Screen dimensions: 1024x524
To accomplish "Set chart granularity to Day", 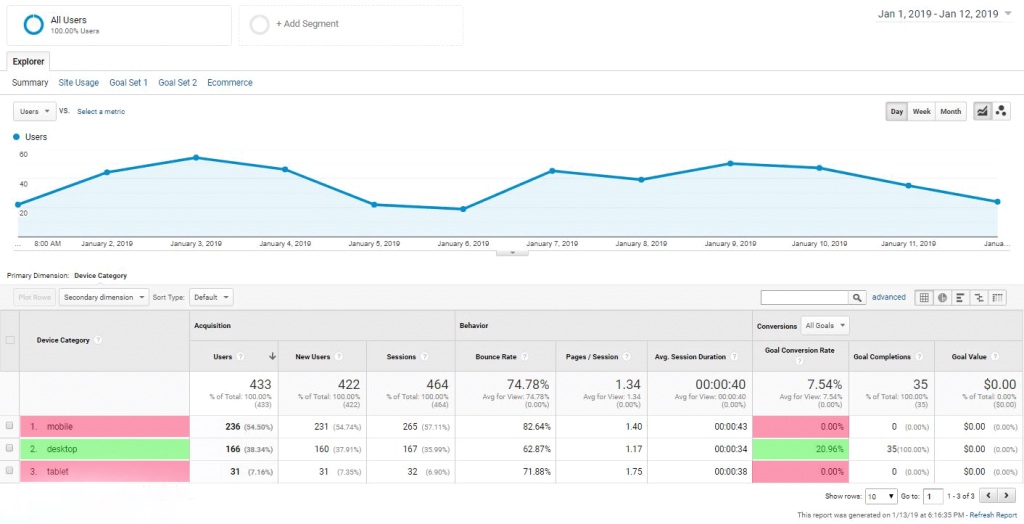I will click(897, 111).
